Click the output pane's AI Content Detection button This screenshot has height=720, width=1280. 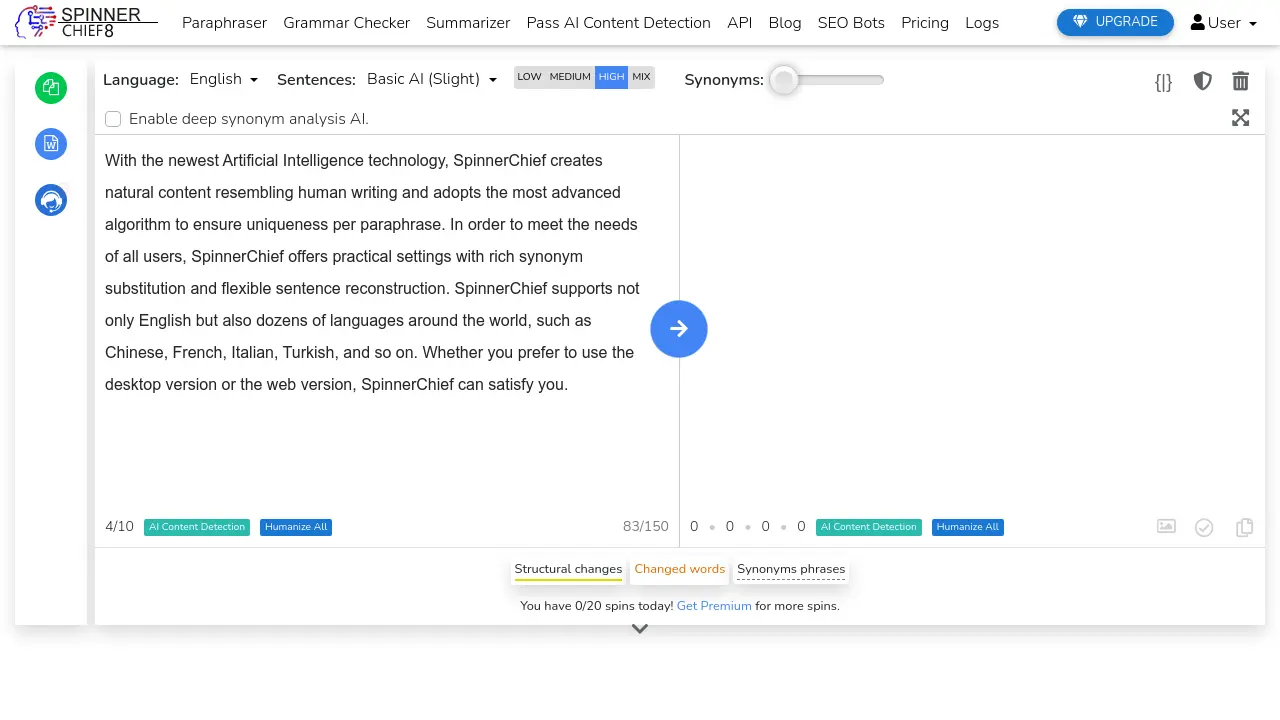869,527
